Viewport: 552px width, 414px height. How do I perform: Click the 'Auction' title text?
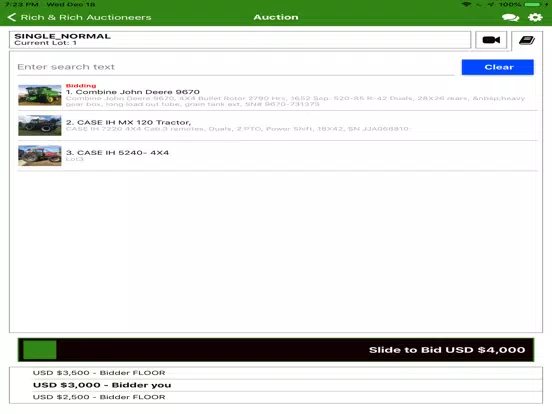click(x=276, y=17)
